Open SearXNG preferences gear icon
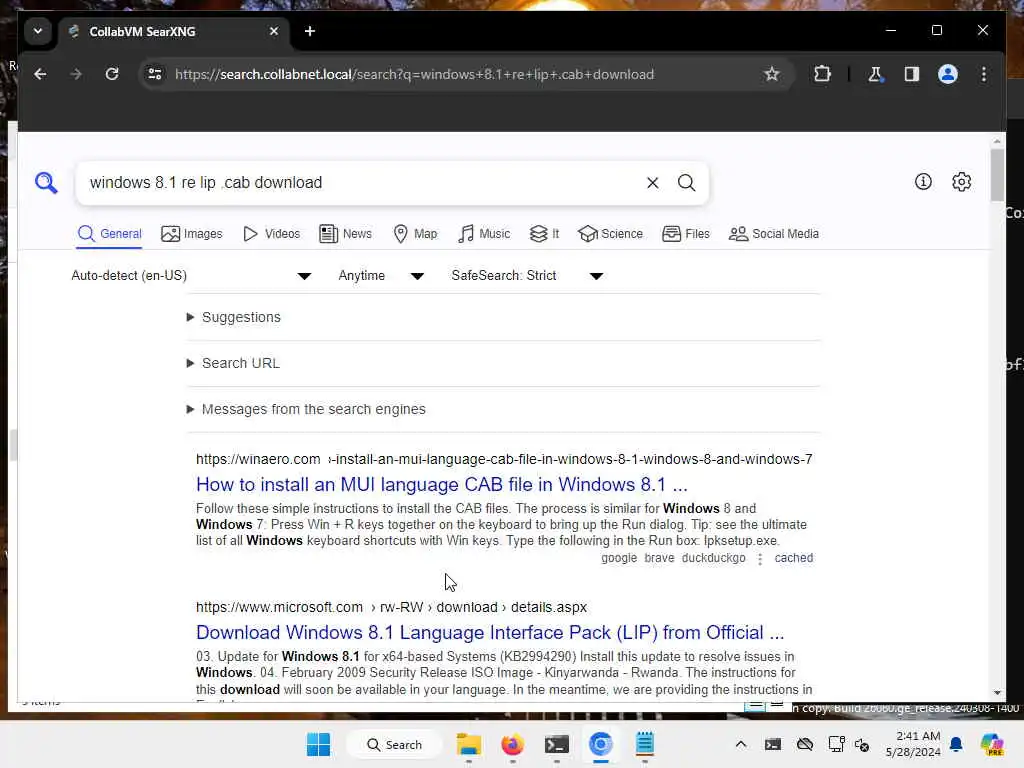Image resolution: width=1024 pixels, height=768 pixels. [961, 182]
